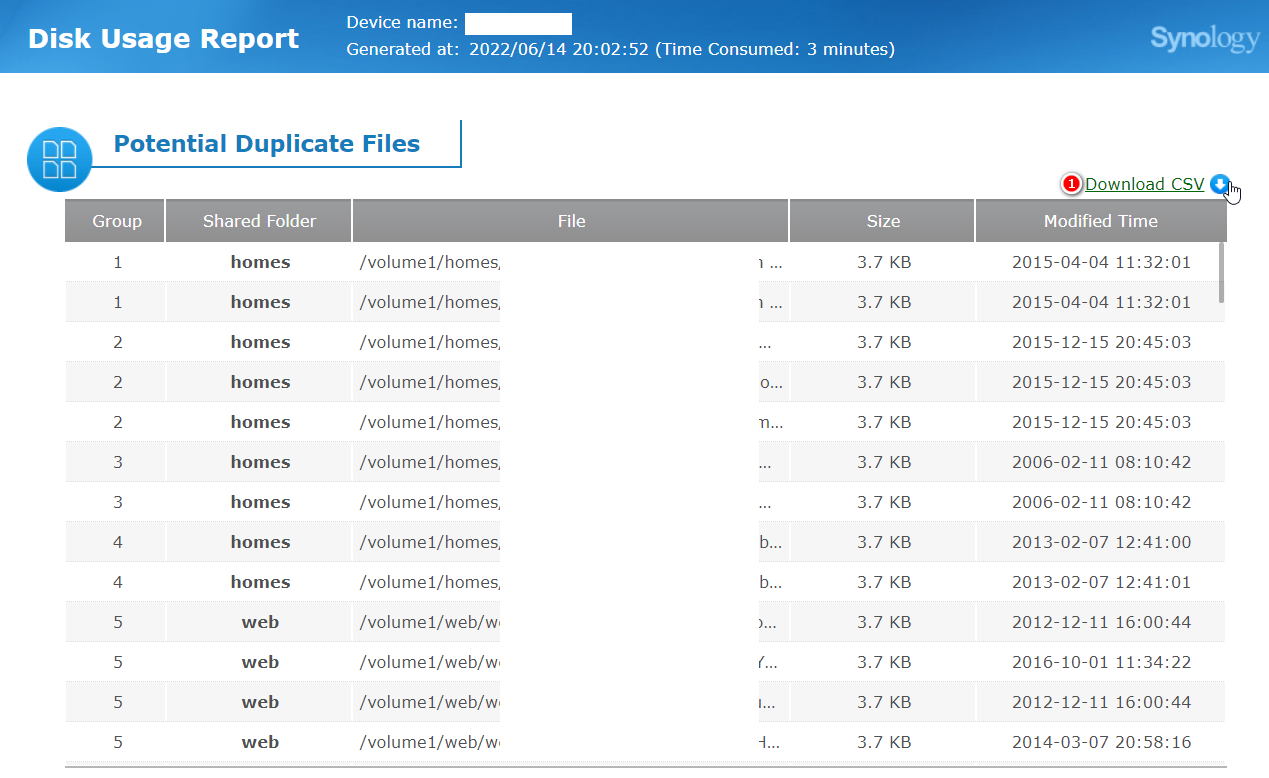1269x778 pixels.
Task: Click the blue download arrow icon
Action: coord(1218,184)
